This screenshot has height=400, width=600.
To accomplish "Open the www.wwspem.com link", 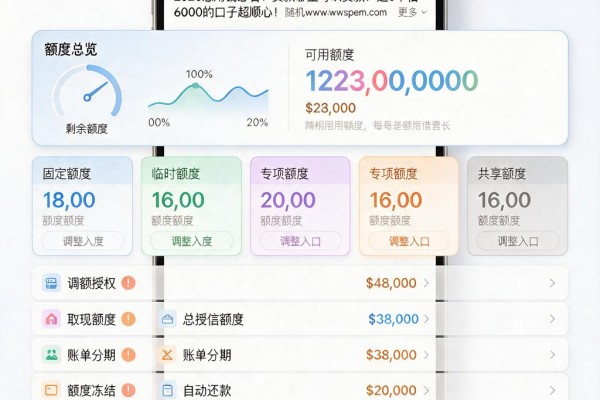I will pos(346,12).
